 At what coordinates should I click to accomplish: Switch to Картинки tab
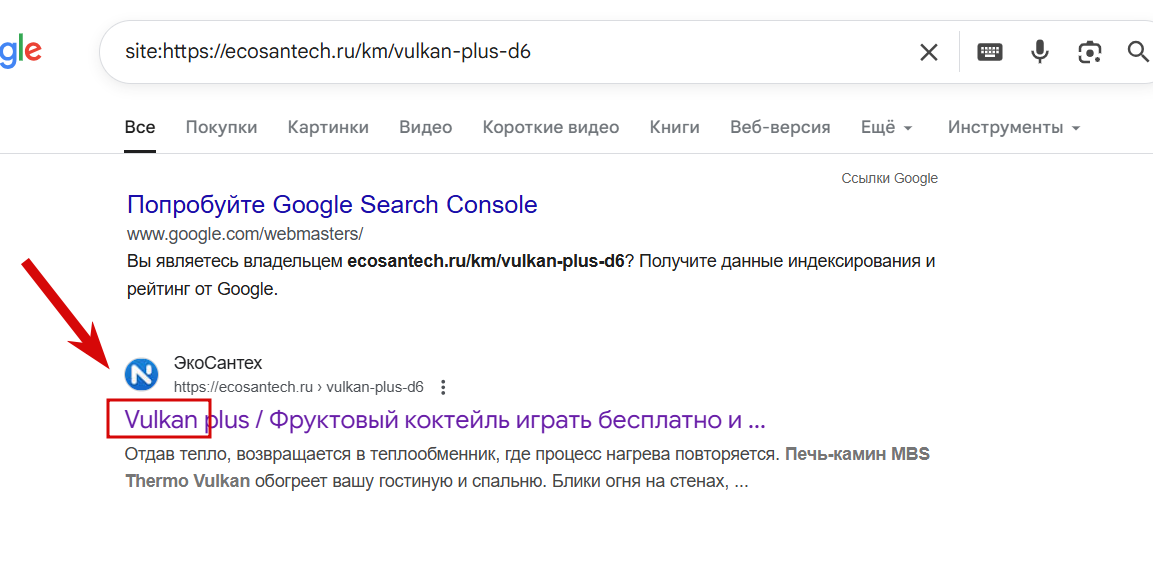[328, 127]
